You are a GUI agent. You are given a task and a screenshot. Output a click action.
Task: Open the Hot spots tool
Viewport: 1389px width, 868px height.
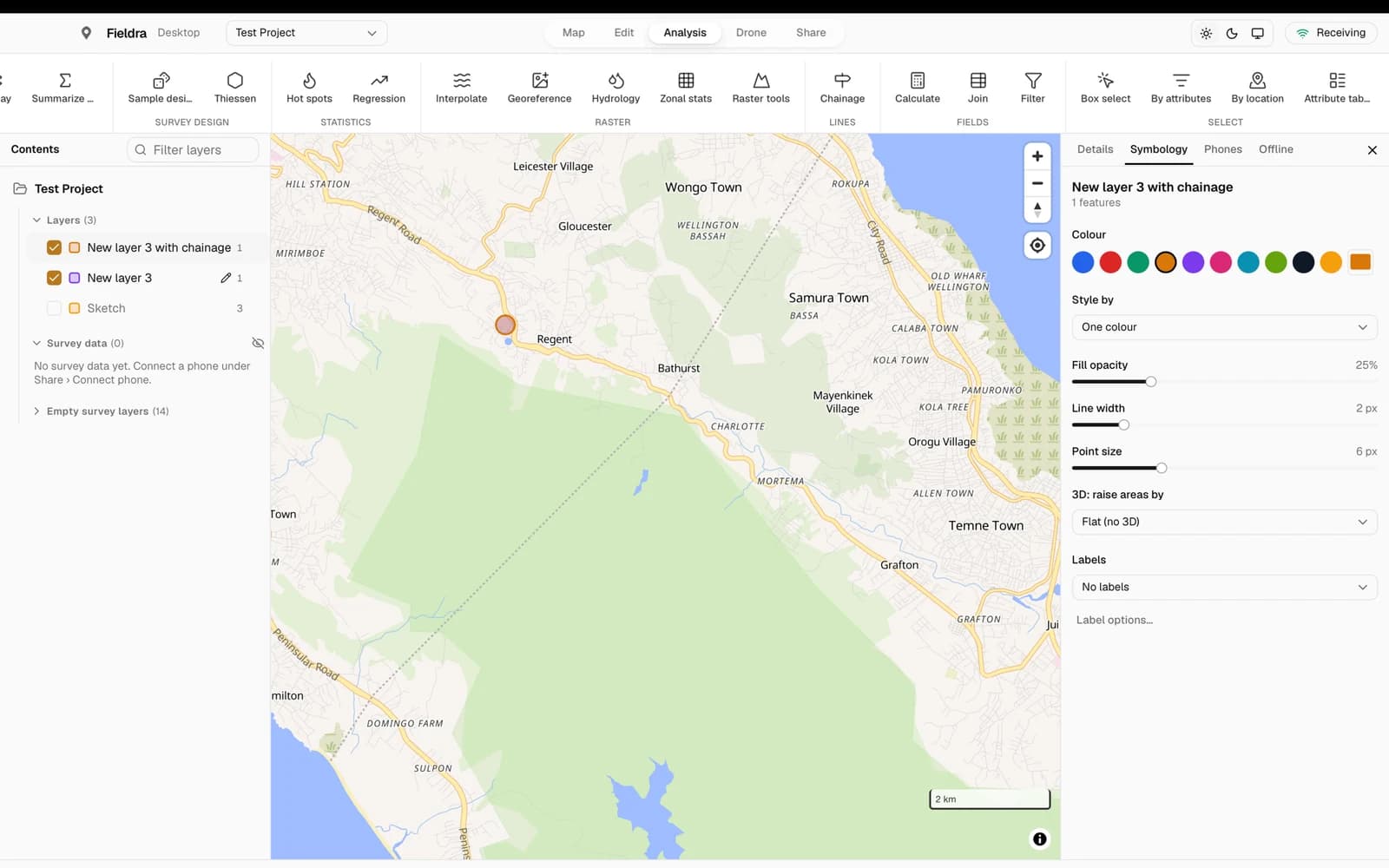click(x=309, y=88)
